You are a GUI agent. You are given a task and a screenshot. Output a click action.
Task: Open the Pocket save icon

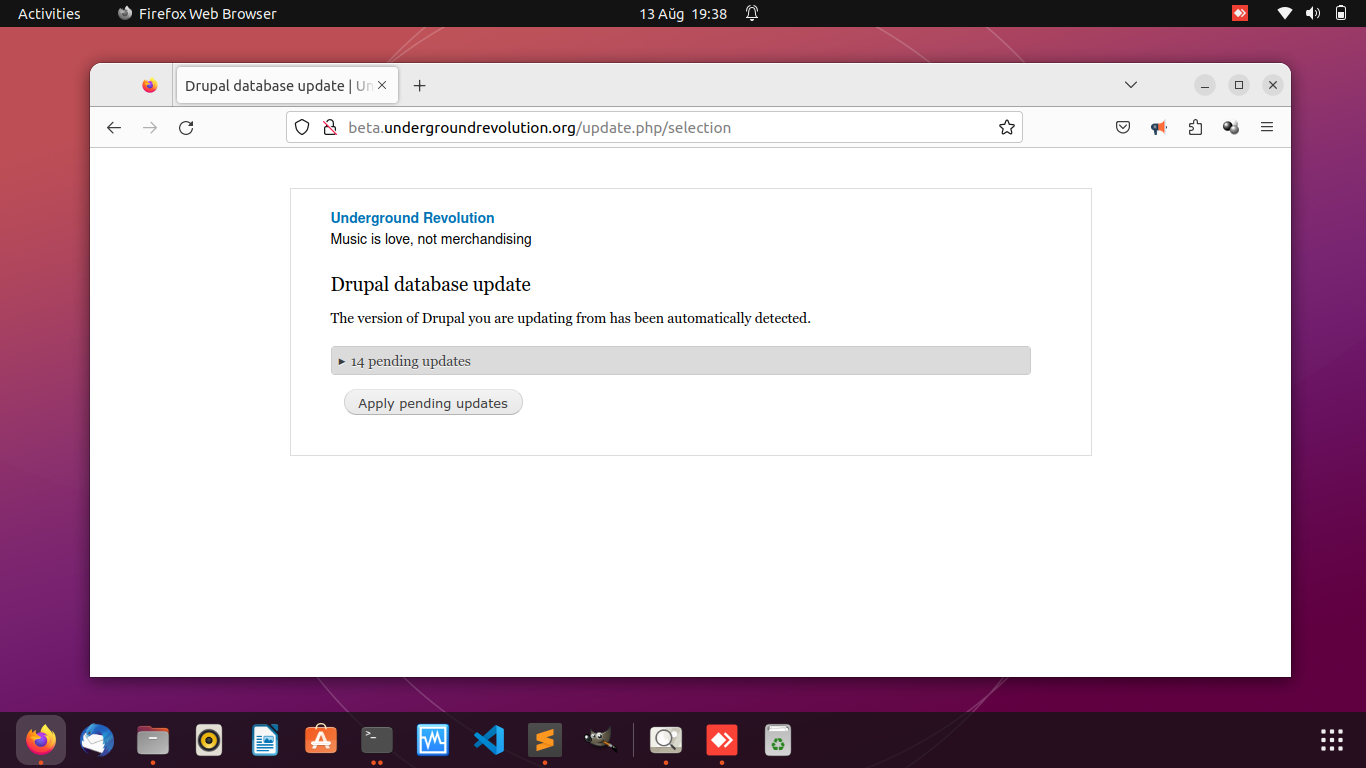(1123, 128)
